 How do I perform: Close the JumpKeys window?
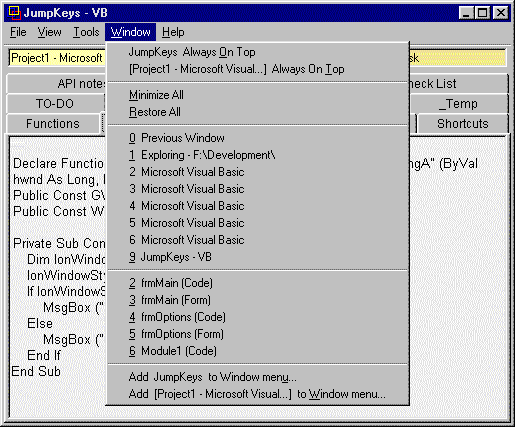[501, 13]
